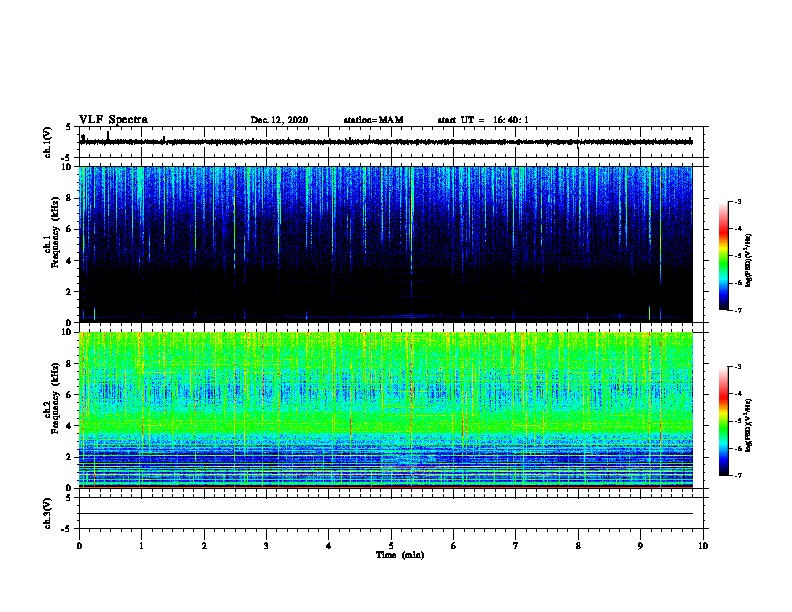This screenshot has width=792, height=612.
Task: Click the "-5" tick of ch.3(V) axis
Action: [67, 529]
